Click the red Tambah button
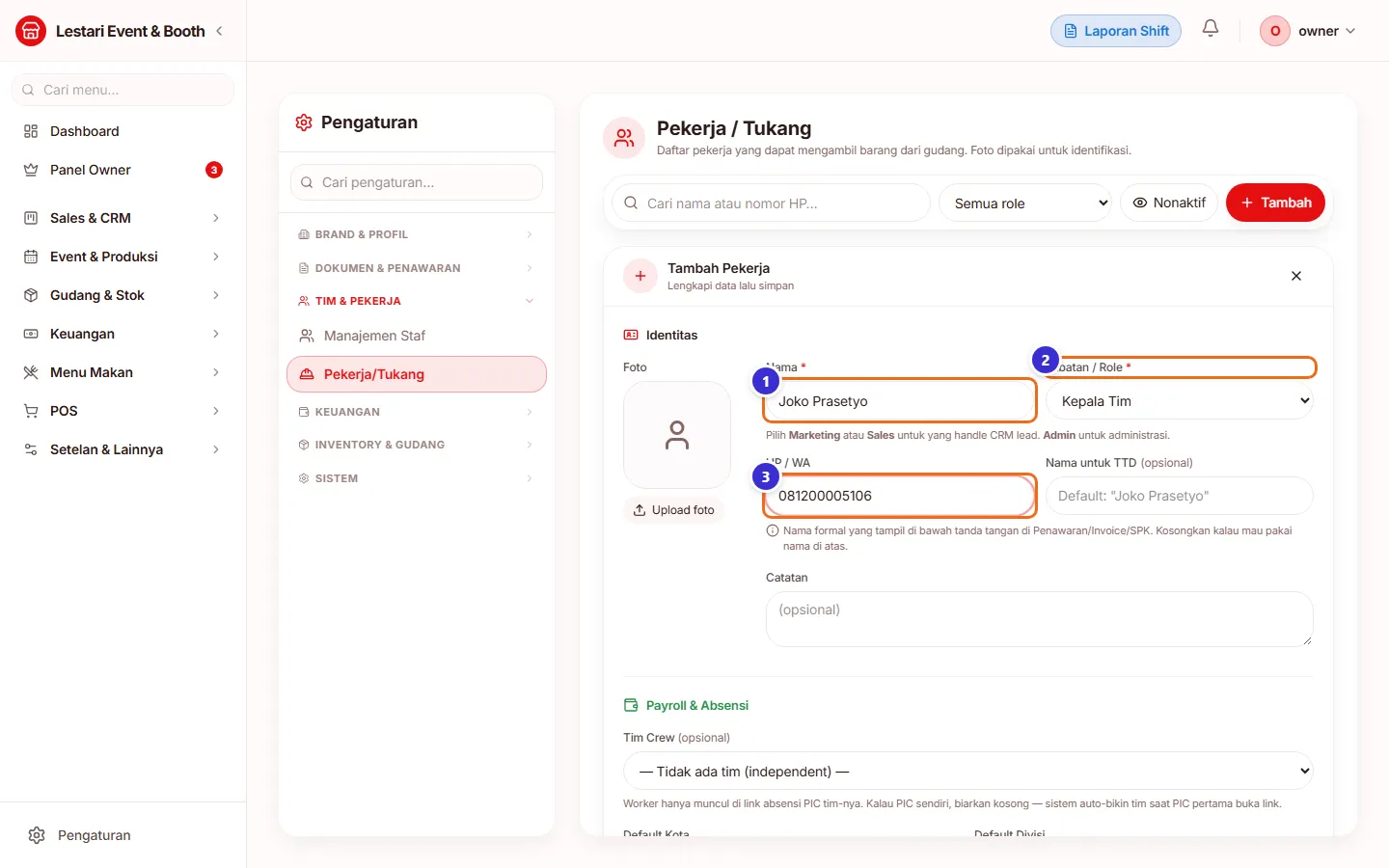This screenshot has height=868, width=1389. pos(1275,203)
